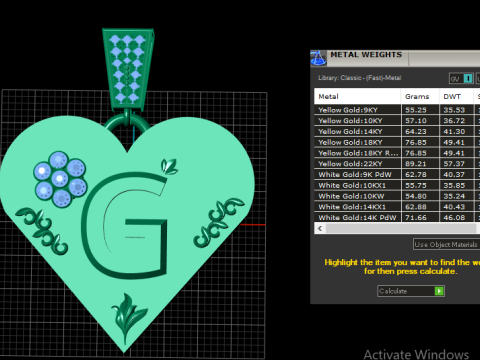Click the 54.80 grams cell
The height and width of the screenshot is (360, 480).
(x=420, y=196)
